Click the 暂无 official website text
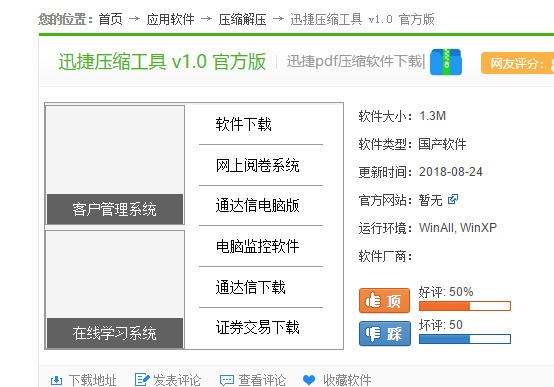Viewport: 554px width, 387px height. pos(430,200)
